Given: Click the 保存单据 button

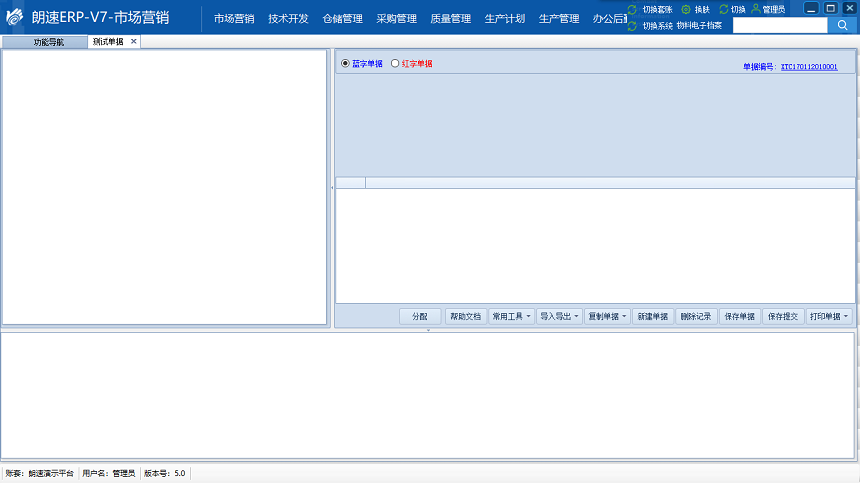Looking at the screenshot, I should pyautogui.click(x=740, y=316).
